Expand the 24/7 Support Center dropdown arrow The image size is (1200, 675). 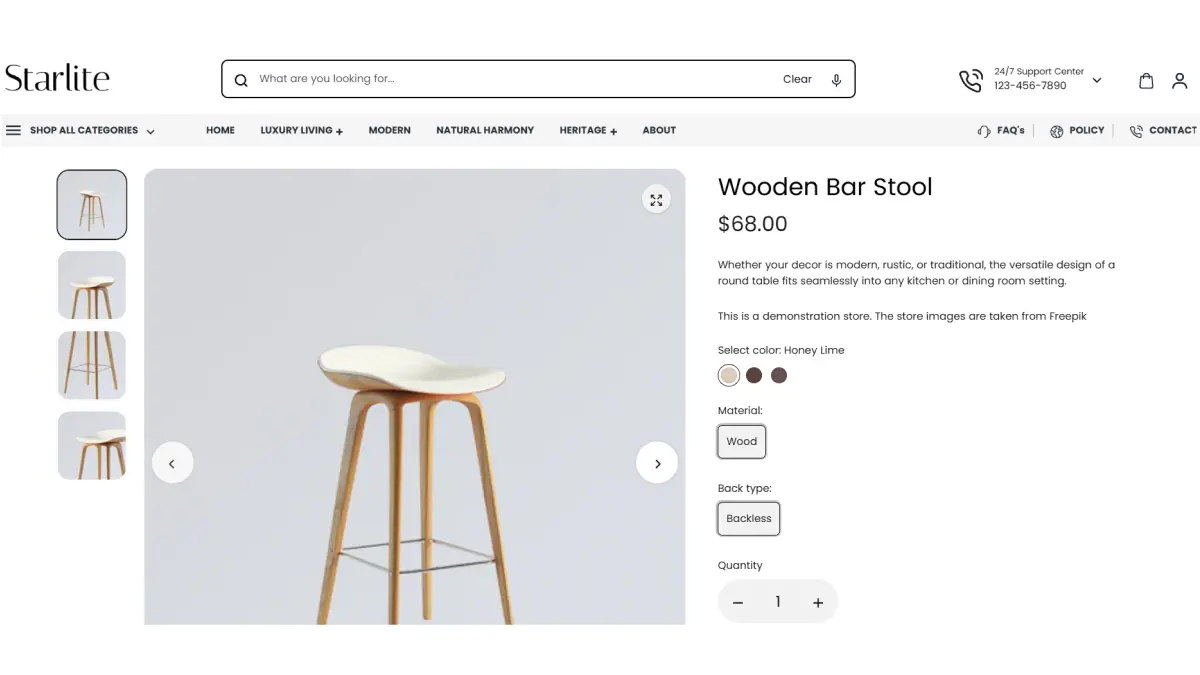point(1097,80)
